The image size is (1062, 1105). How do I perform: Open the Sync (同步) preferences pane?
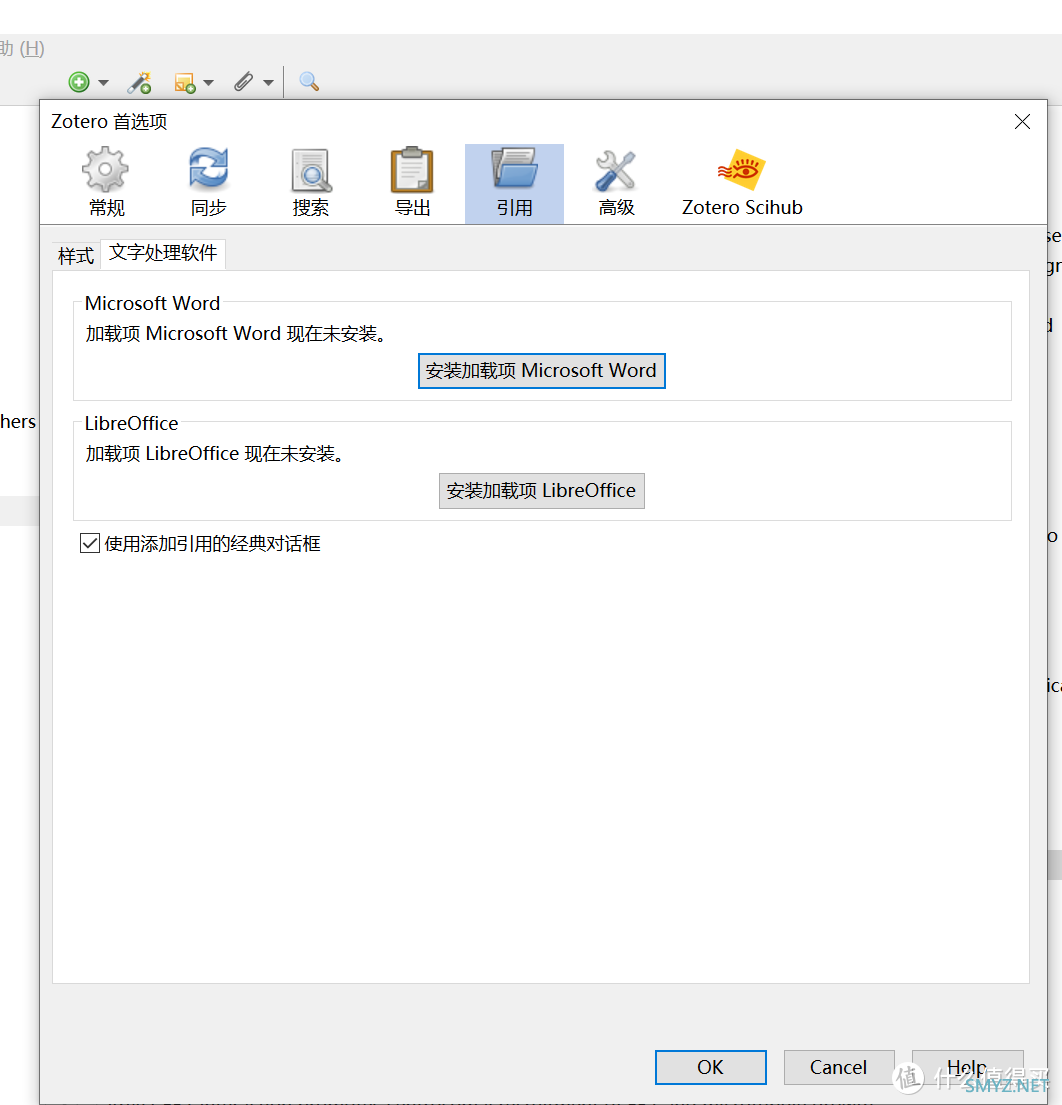209,183
